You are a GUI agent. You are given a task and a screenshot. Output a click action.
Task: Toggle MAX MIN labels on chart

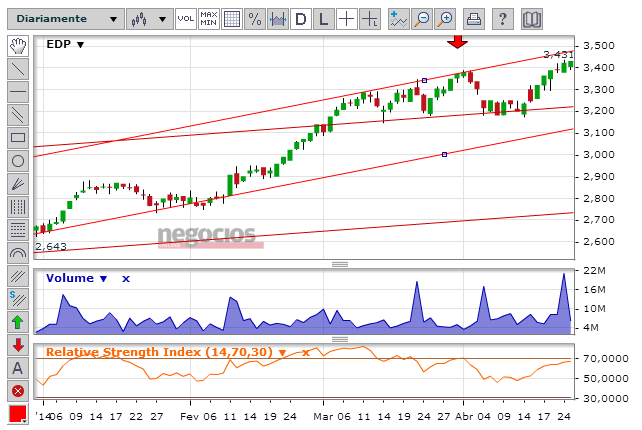click(209, 19)
